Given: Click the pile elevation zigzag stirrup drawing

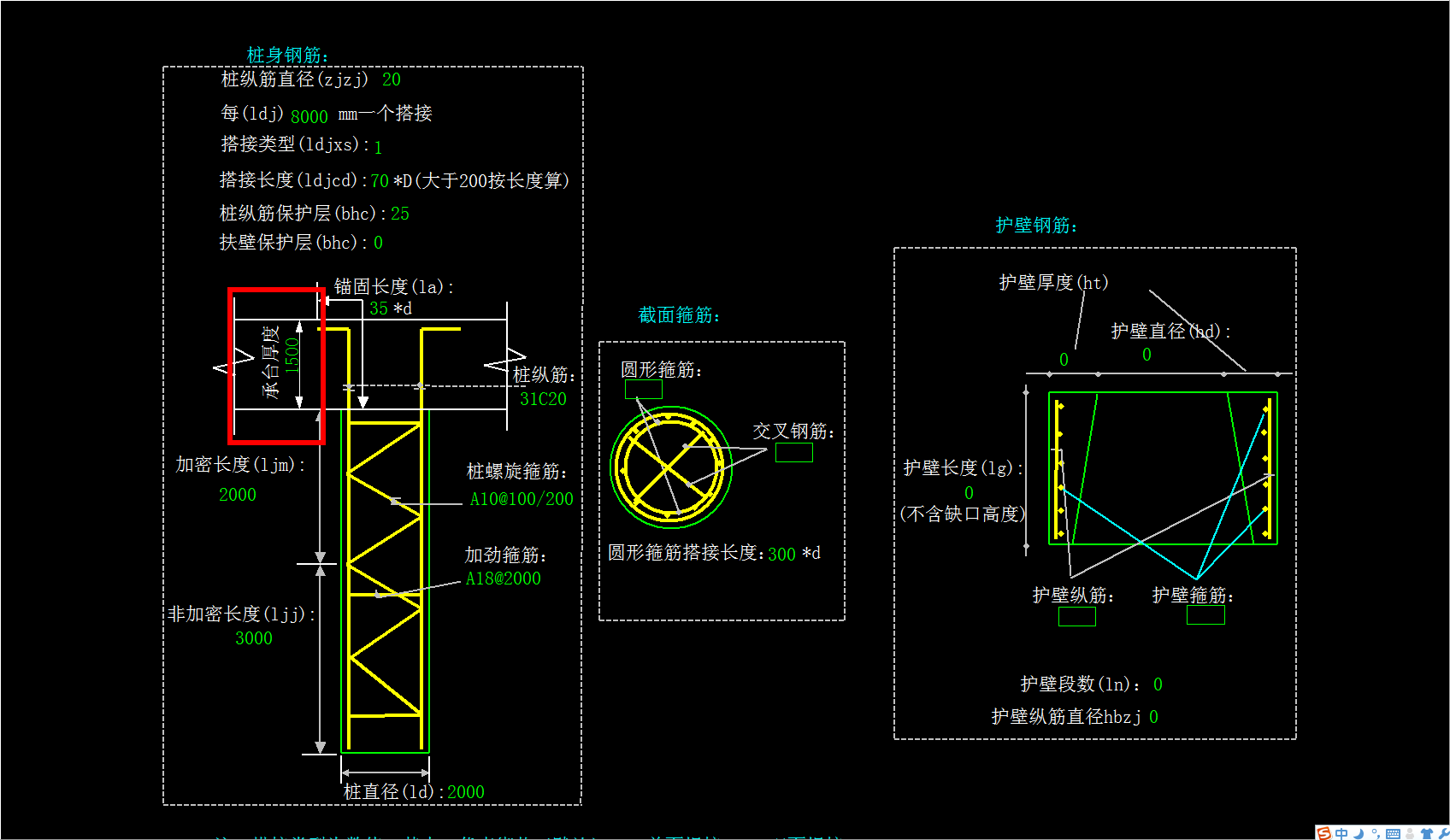Looking at the screenshot, I should 385,568.
